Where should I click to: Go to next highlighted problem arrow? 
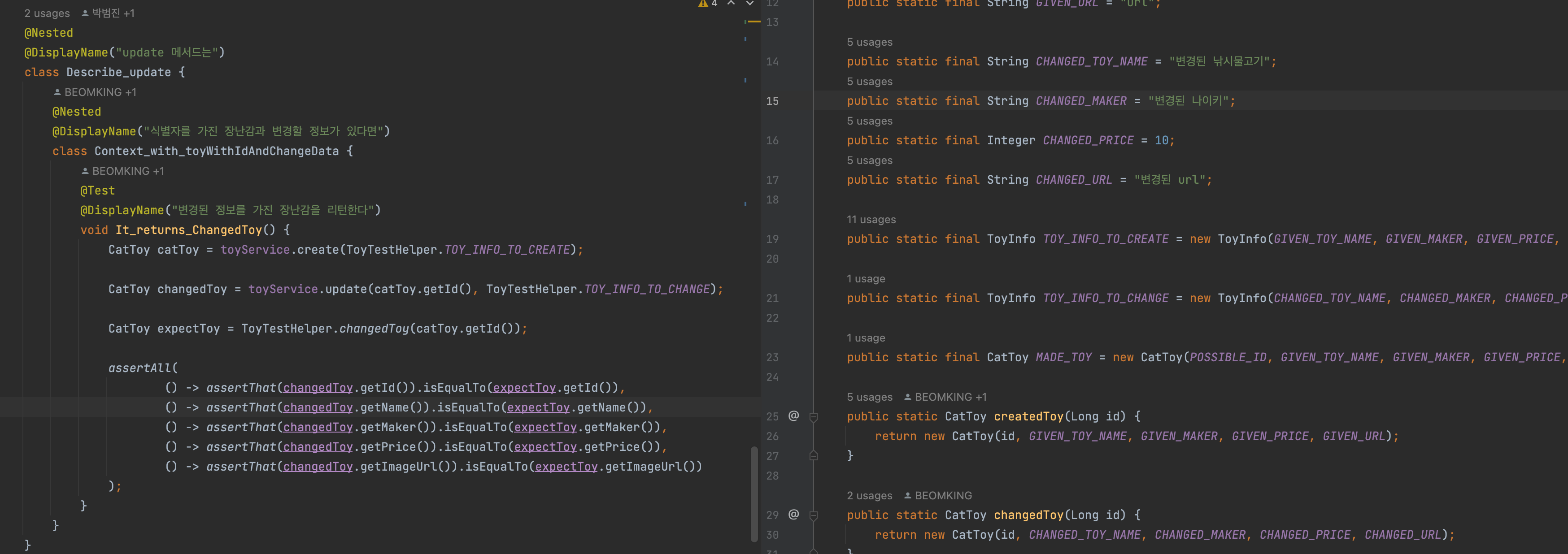[750, 4]
